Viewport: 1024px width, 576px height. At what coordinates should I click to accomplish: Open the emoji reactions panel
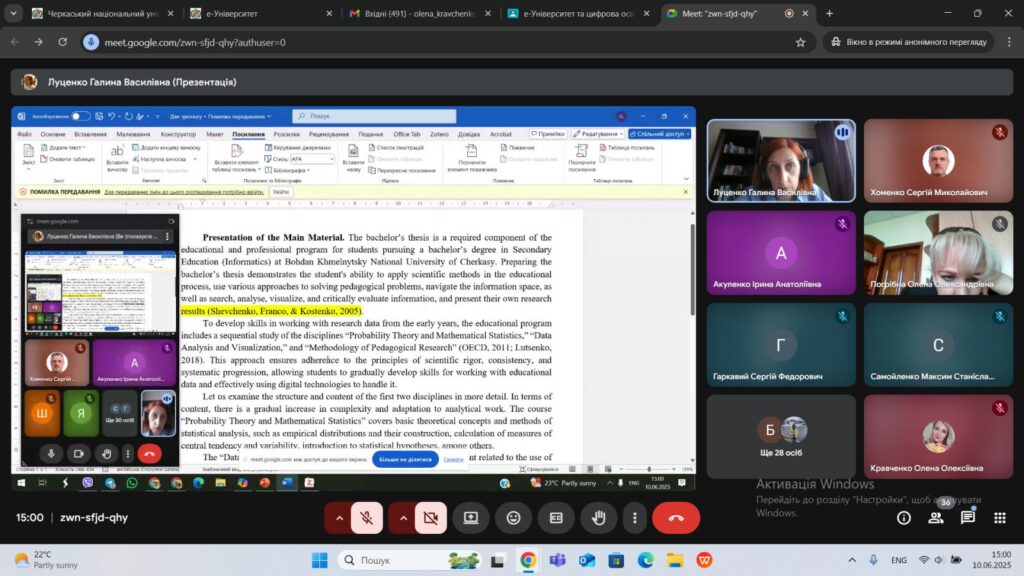click(514, 518)
